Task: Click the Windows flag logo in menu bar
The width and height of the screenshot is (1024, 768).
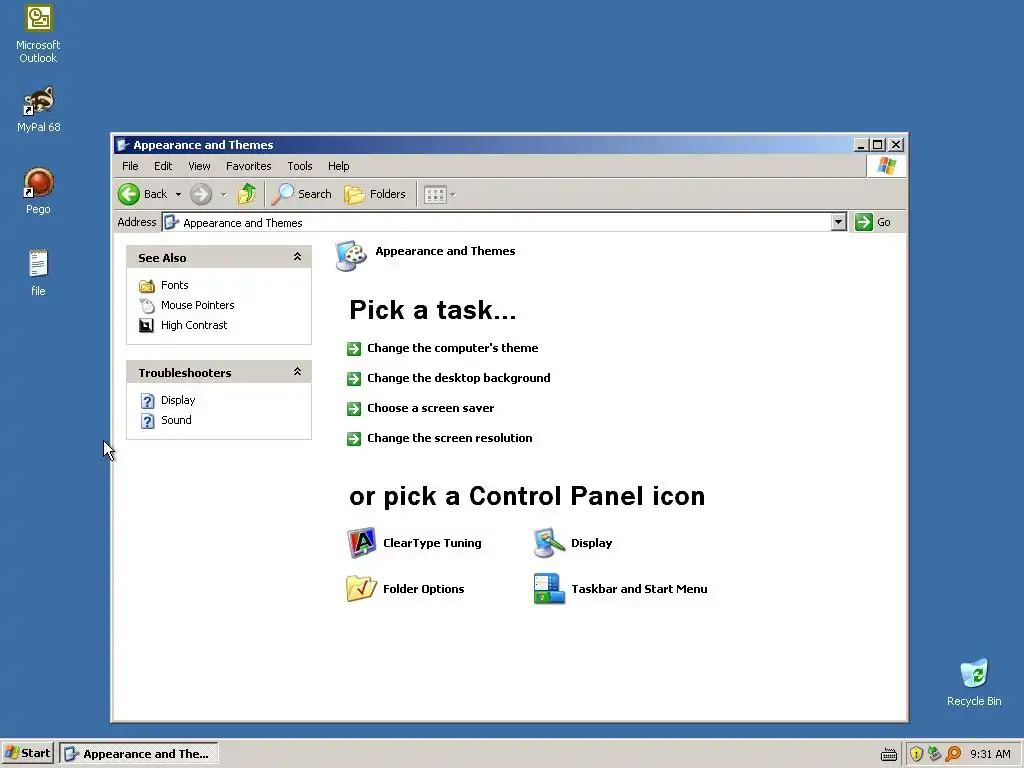Action: pos(886,166)
